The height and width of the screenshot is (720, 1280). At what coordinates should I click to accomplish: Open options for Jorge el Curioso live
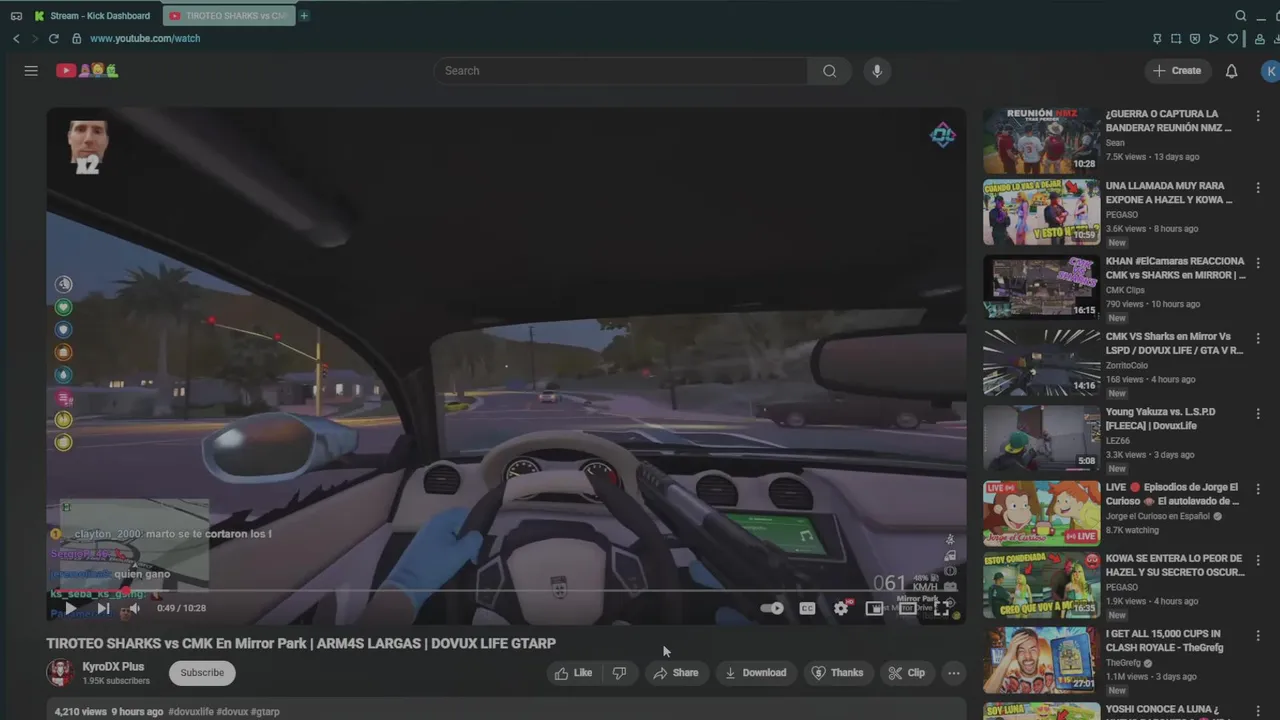[1258, 488]
